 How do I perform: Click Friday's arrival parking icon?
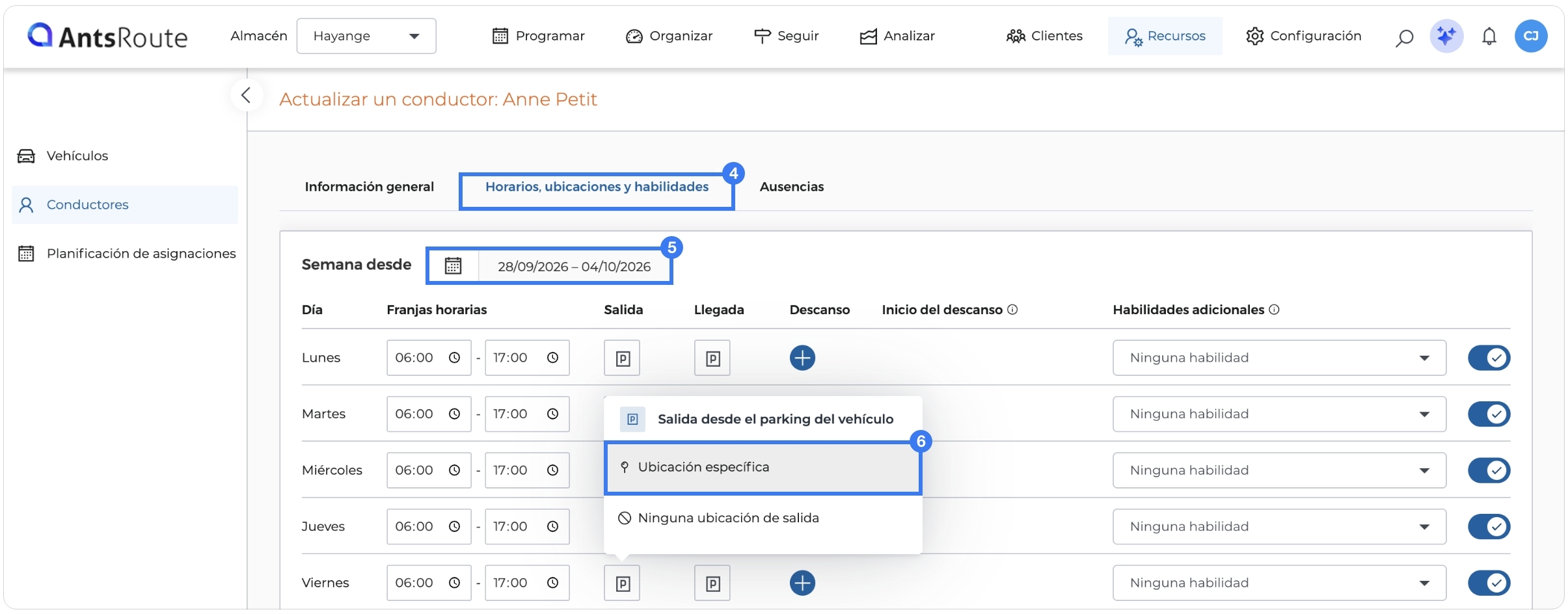pyautogui.click(x=712, y=583)
